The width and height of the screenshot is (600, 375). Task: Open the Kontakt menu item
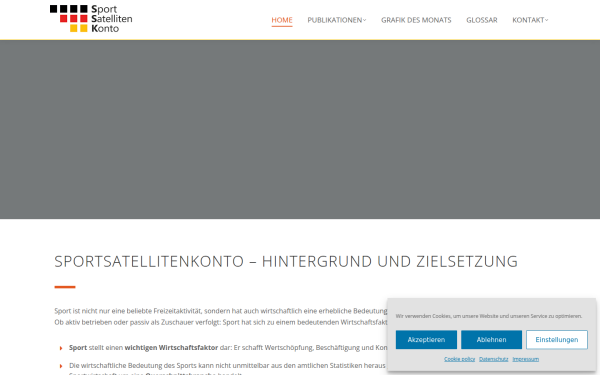pyautogui.click(x=528, y=20)
